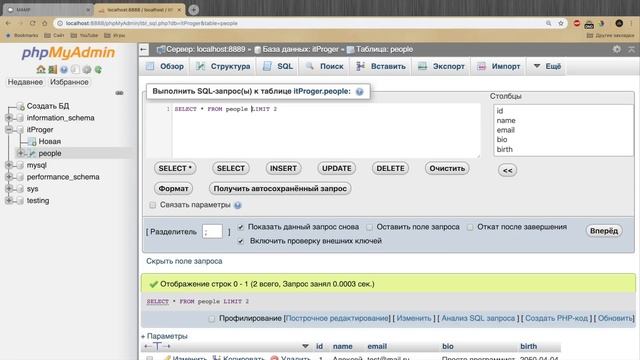
Task: Open the Ещё dropdown menu
Action: tap(547, 66)
